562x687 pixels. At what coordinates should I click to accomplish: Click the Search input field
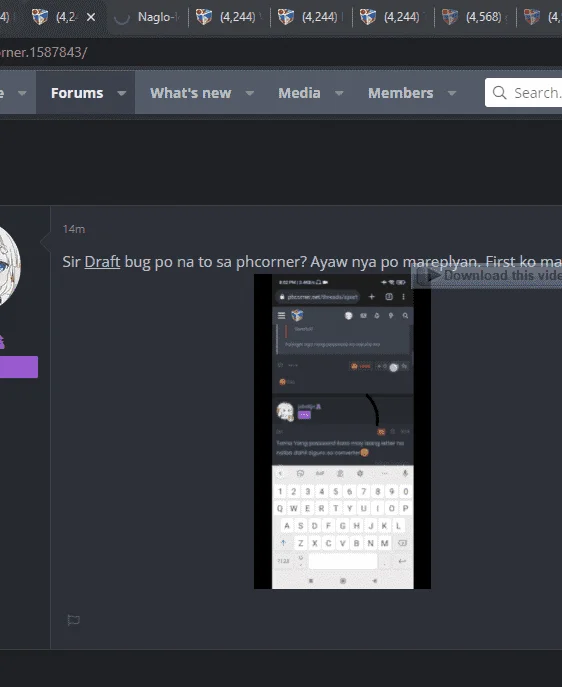(523, 92)
